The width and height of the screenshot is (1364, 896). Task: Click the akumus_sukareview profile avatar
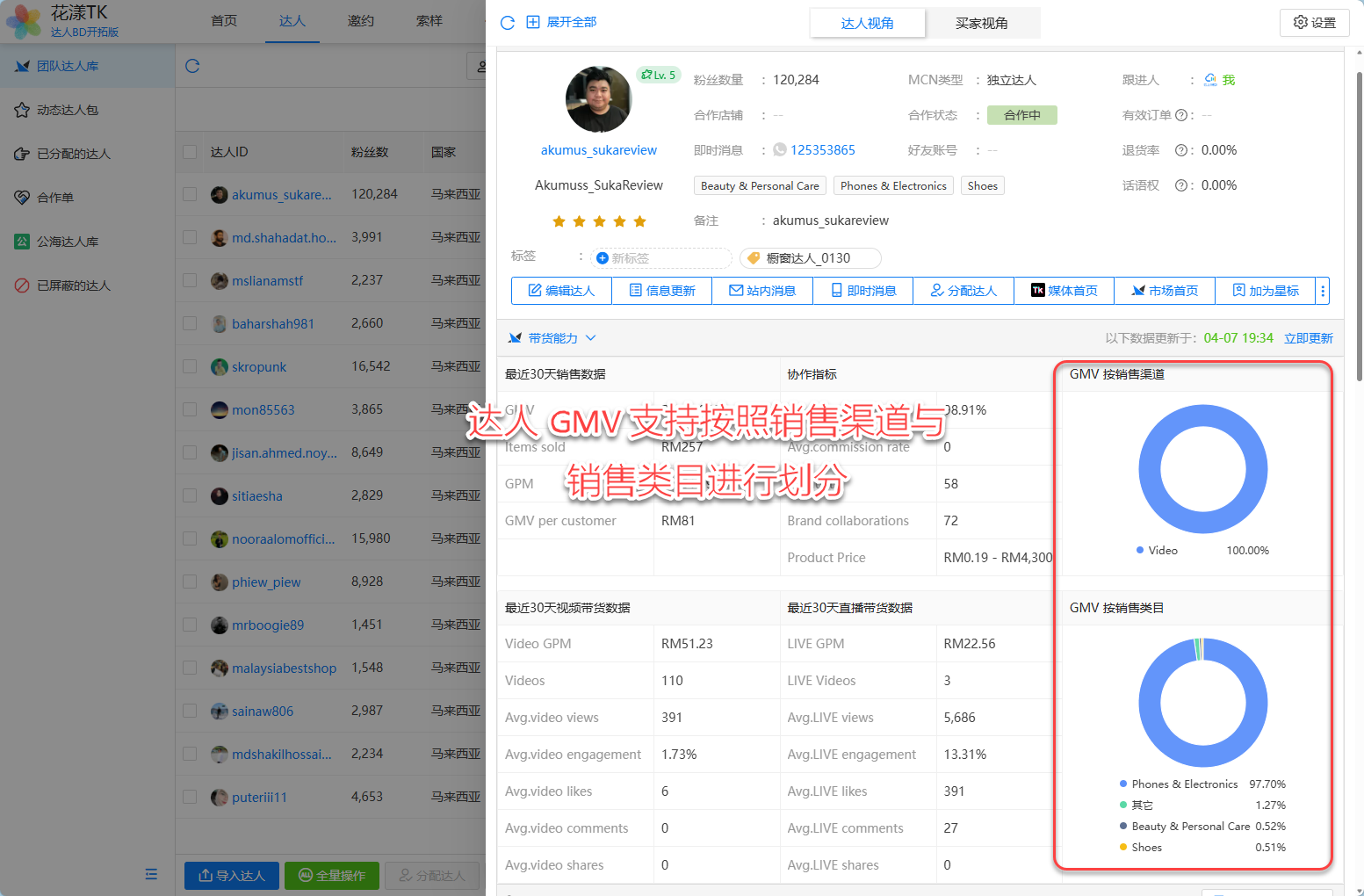[x=598, y=100]
